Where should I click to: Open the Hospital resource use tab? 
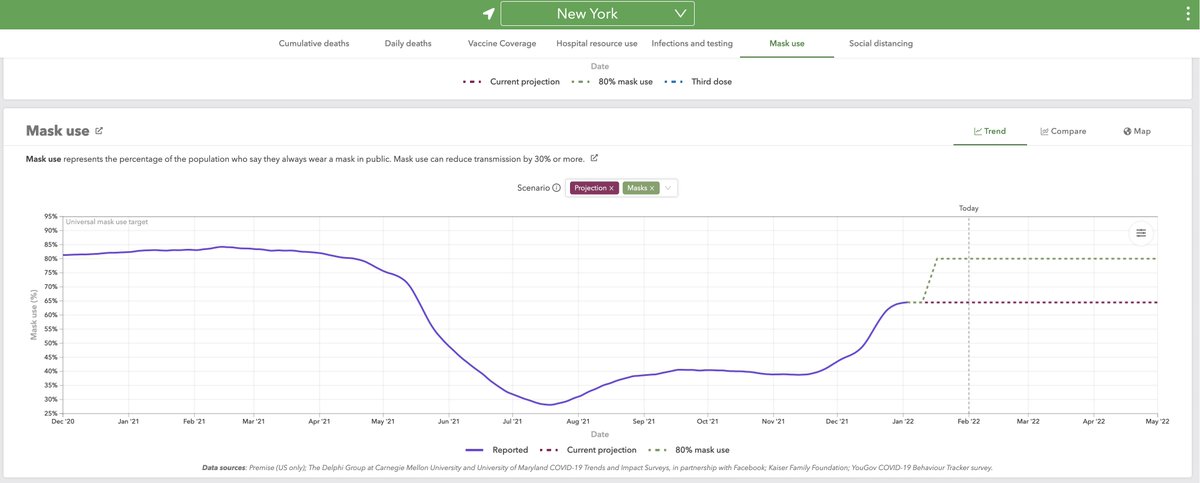[597, 44]
